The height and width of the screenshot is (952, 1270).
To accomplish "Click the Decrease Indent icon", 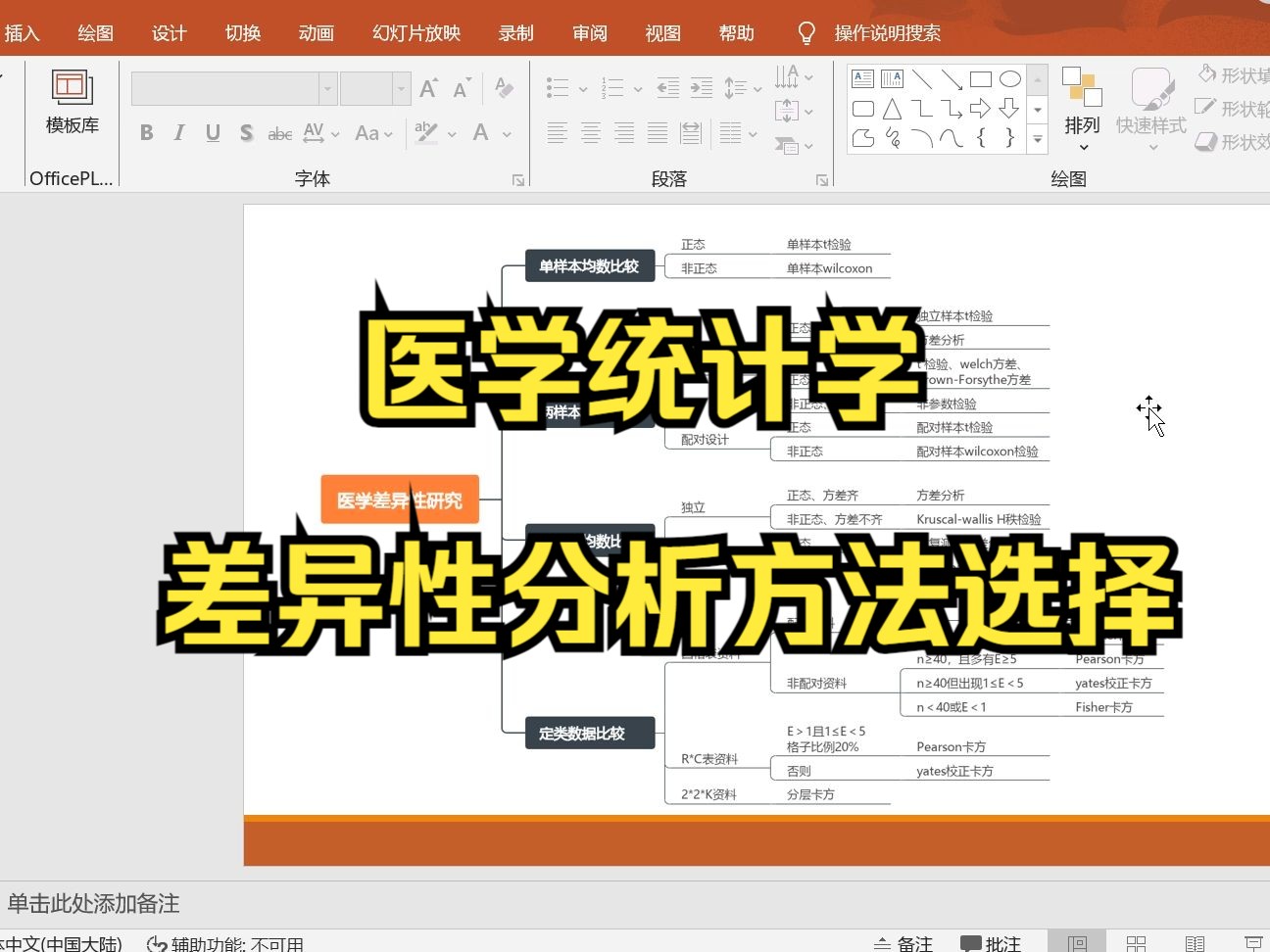I will (x=668, y=88).
